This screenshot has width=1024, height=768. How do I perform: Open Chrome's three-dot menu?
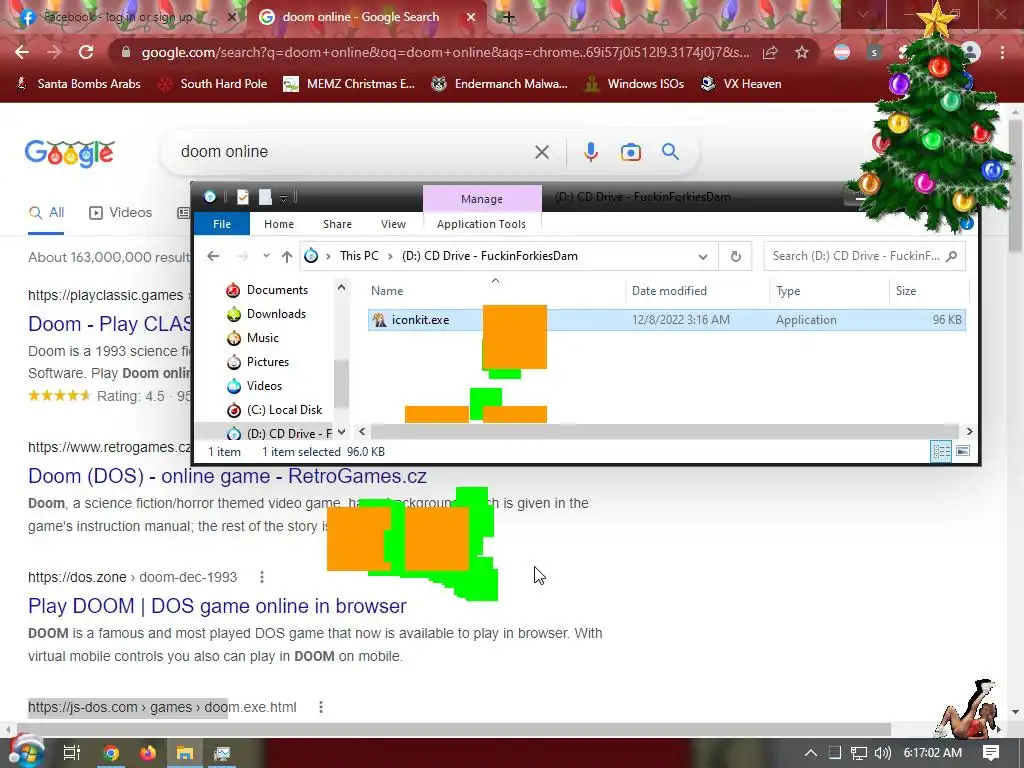[x=1002, y=52]
